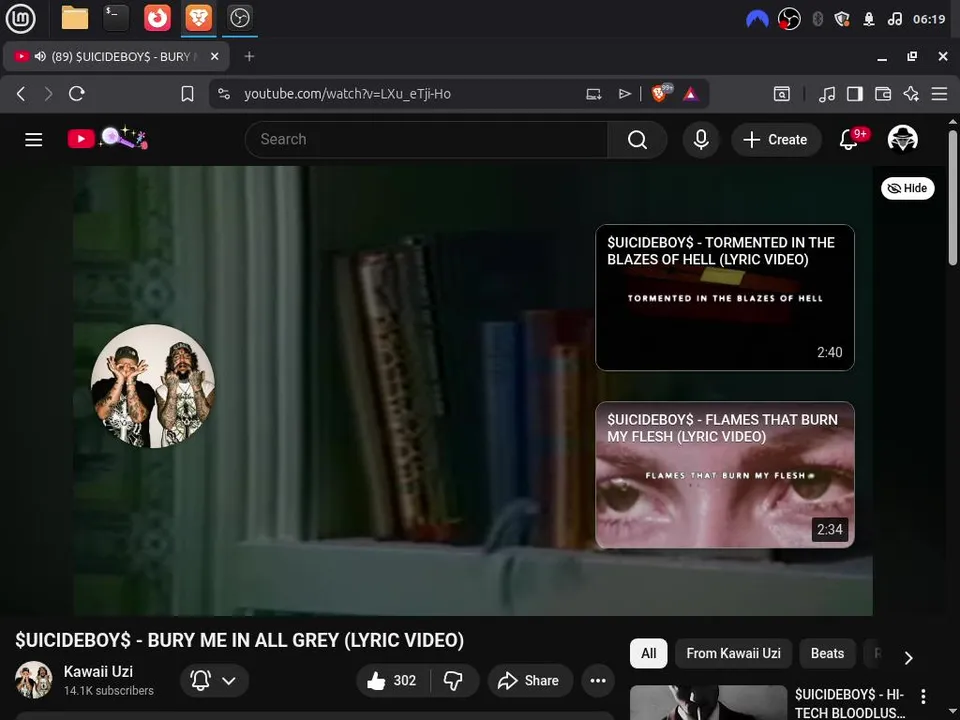
Task: Share this video
Action: (x=530, y=680)
